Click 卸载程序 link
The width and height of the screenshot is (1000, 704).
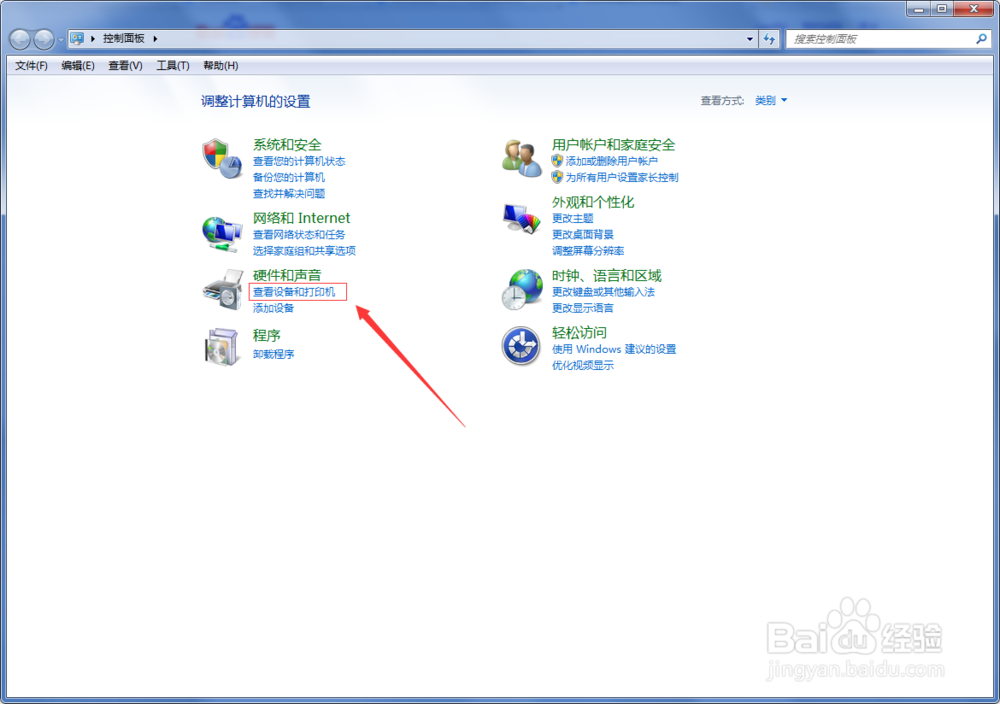tap(274, 354)
